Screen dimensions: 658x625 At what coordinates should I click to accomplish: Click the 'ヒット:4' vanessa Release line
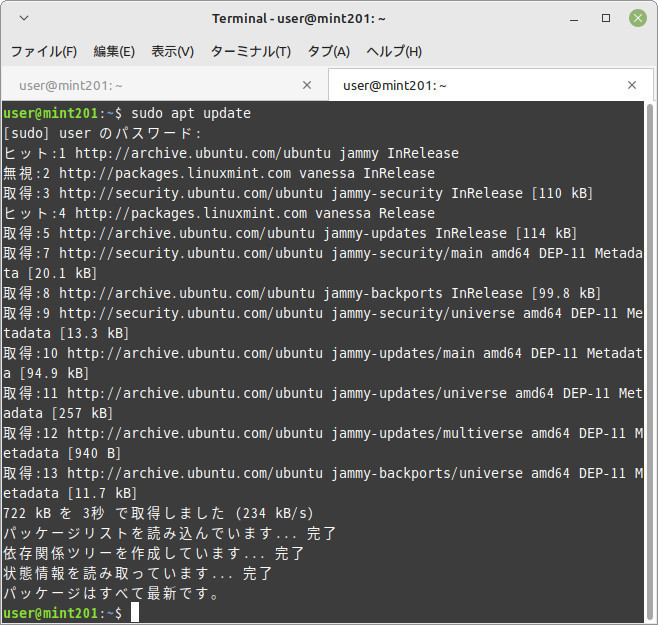pyautogui.click(x=219, y=213)
